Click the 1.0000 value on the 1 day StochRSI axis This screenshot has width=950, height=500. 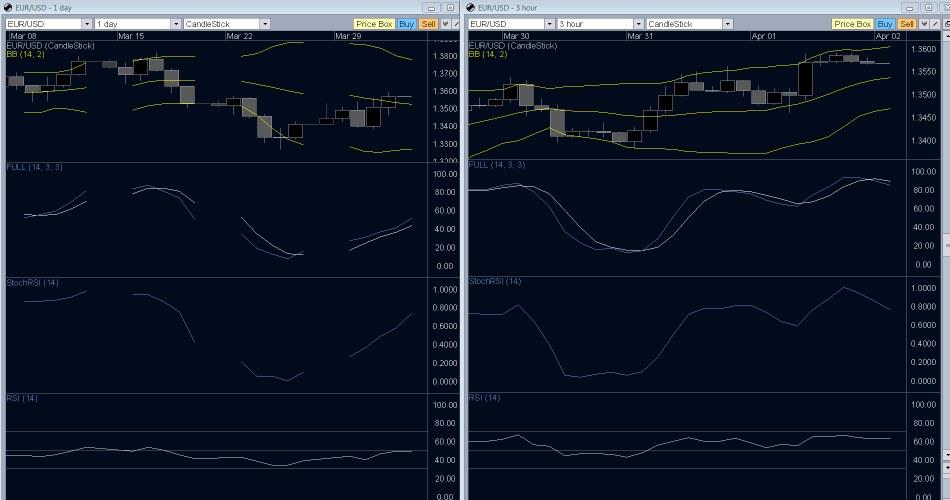point(445,290)
